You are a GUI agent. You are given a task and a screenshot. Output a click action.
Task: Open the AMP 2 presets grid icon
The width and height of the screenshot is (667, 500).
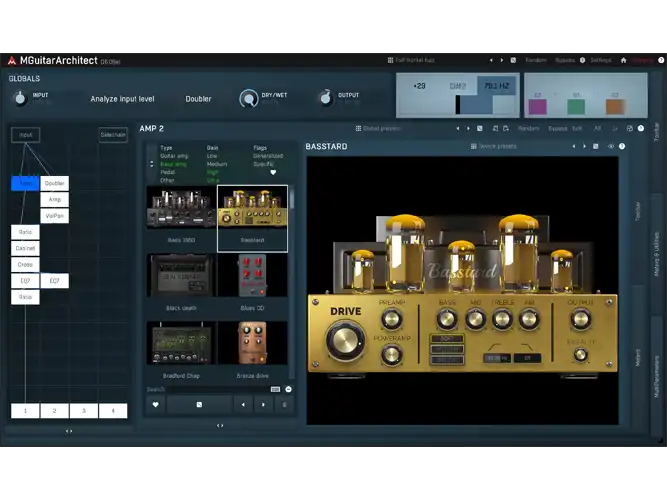(358, 128)
